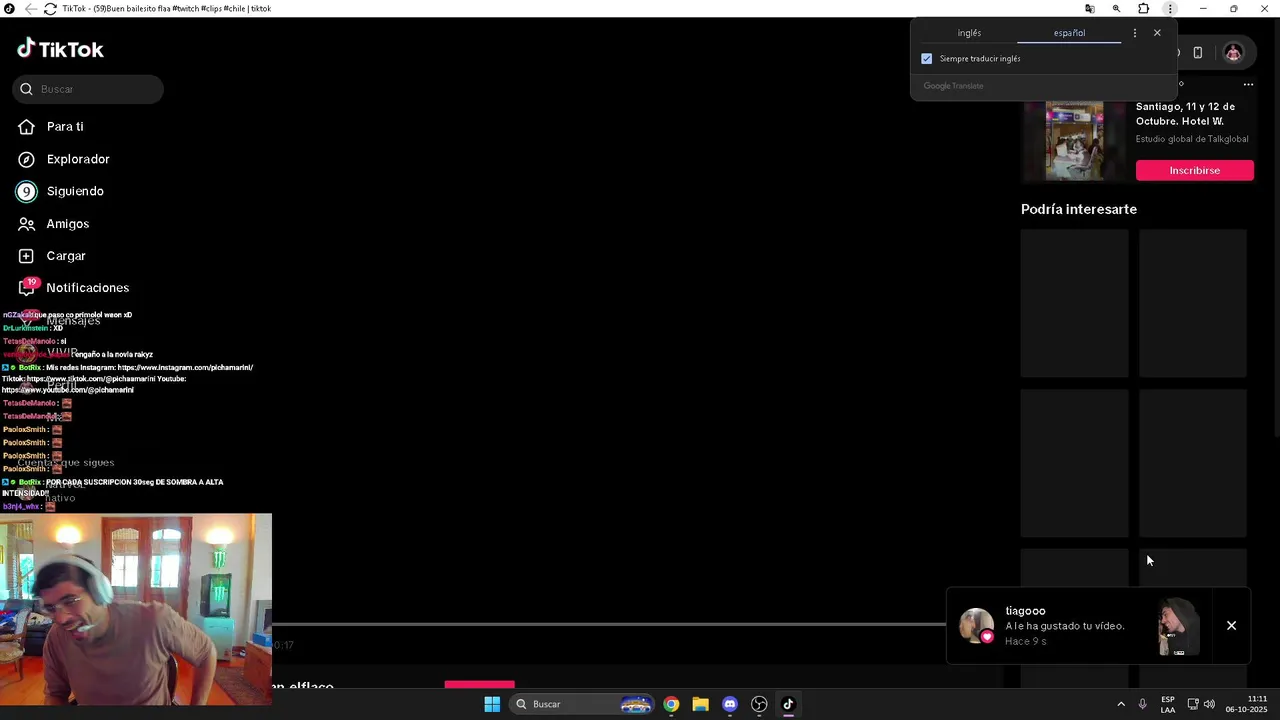Go back with browser back arrow
The height and width of the screenshot is (720, 1280).
(x=31, y=9)
